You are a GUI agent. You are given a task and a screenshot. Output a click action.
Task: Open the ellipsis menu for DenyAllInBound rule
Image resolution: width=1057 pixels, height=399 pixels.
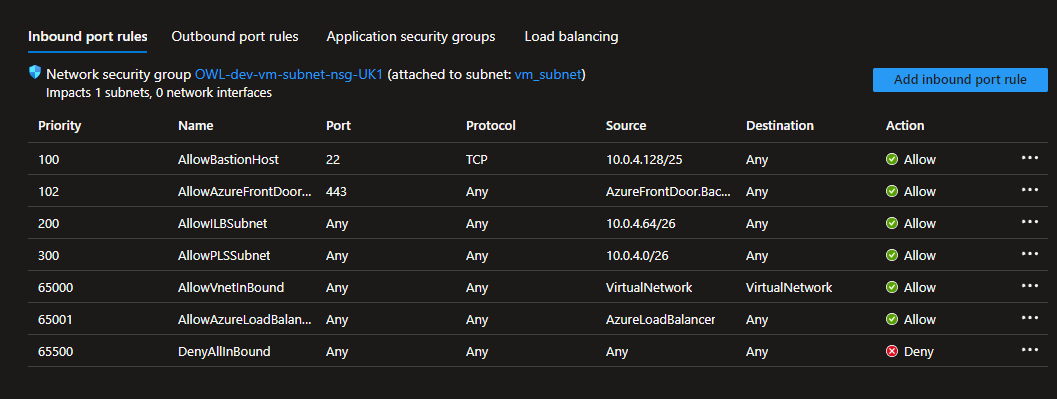(x=1029, y=350)
